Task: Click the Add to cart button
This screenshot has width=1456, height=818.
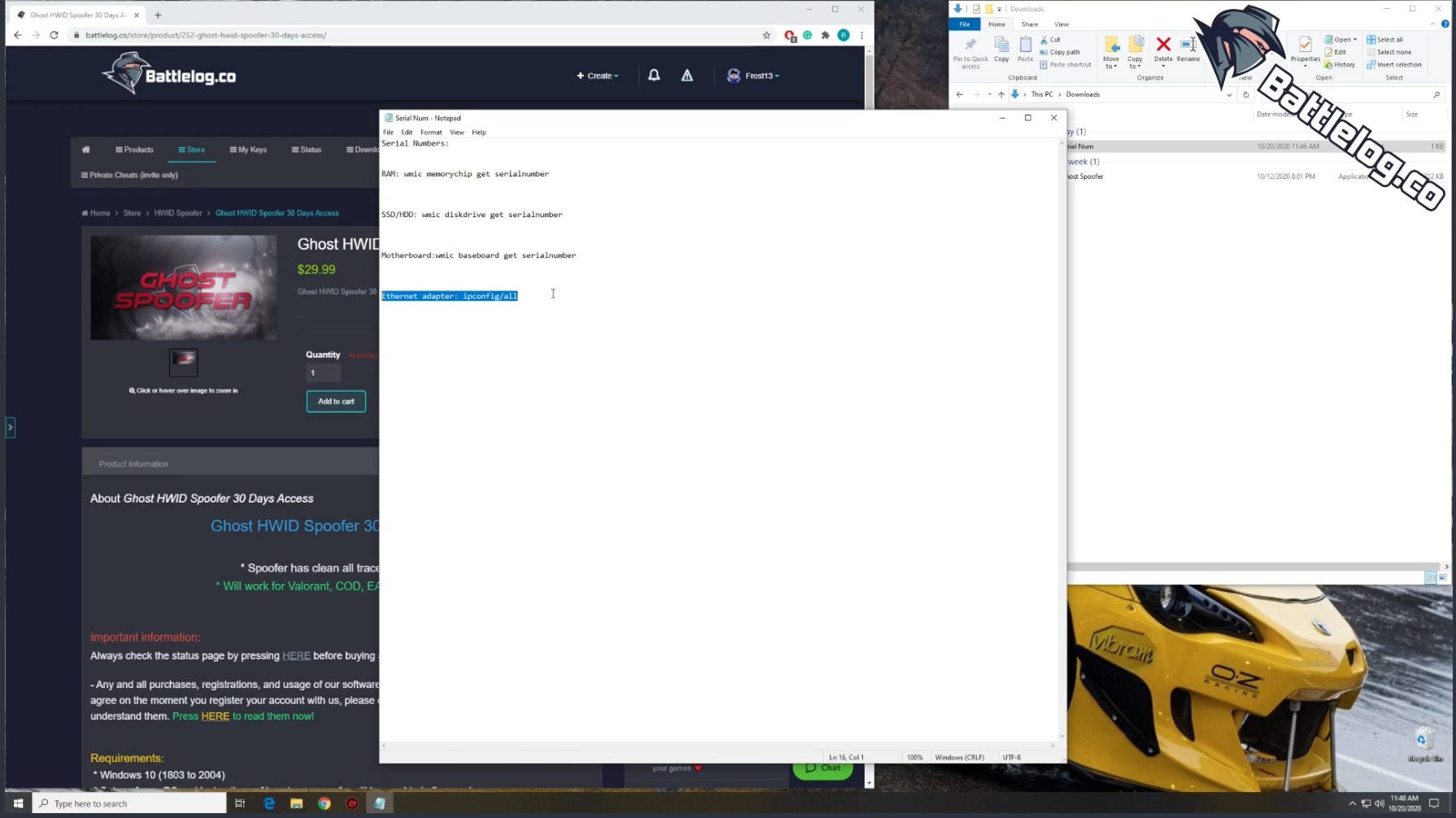Action: pos(336,401)
